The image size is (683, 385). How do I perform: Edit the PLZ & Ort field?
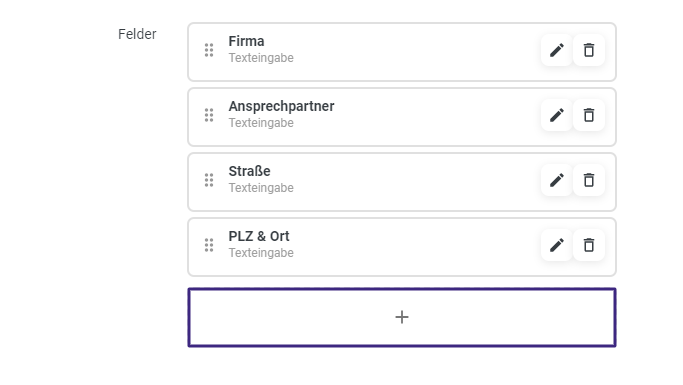click(557, 245)
